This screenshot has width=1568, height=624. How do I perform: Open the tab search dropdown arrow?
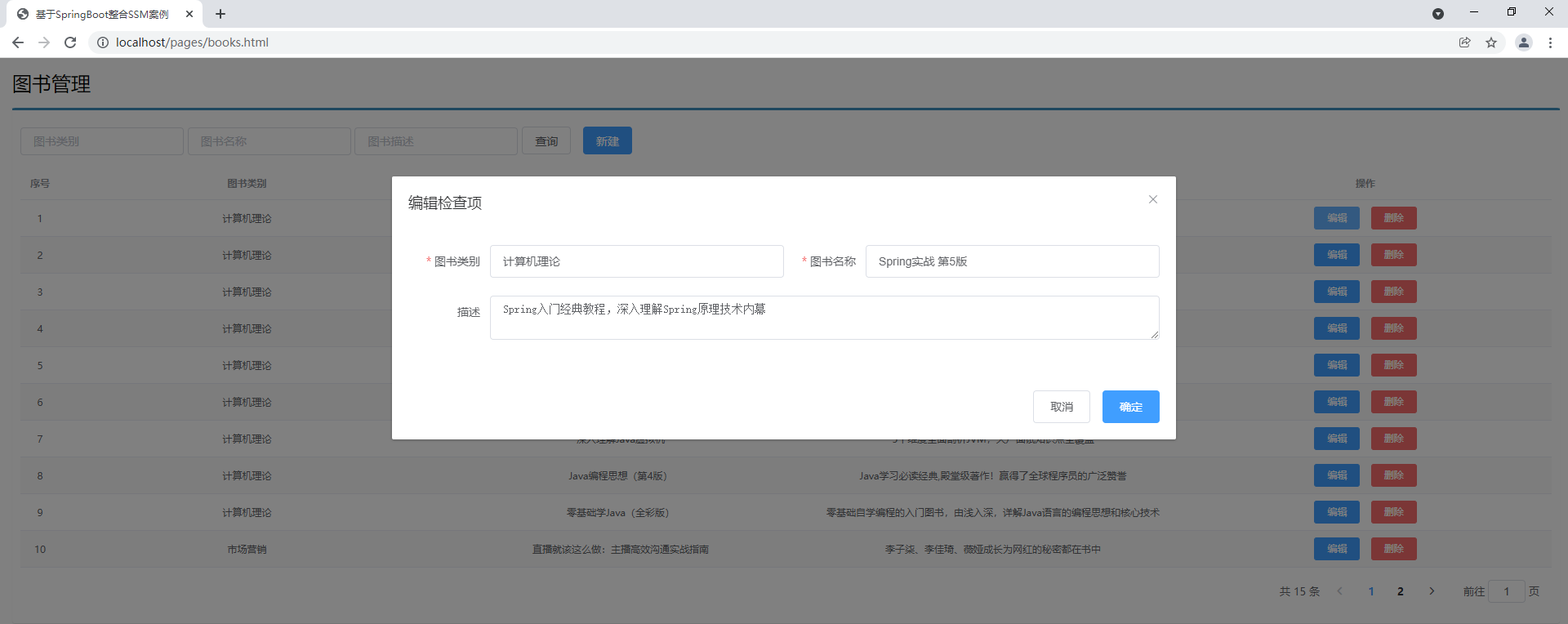(1438, 14)
